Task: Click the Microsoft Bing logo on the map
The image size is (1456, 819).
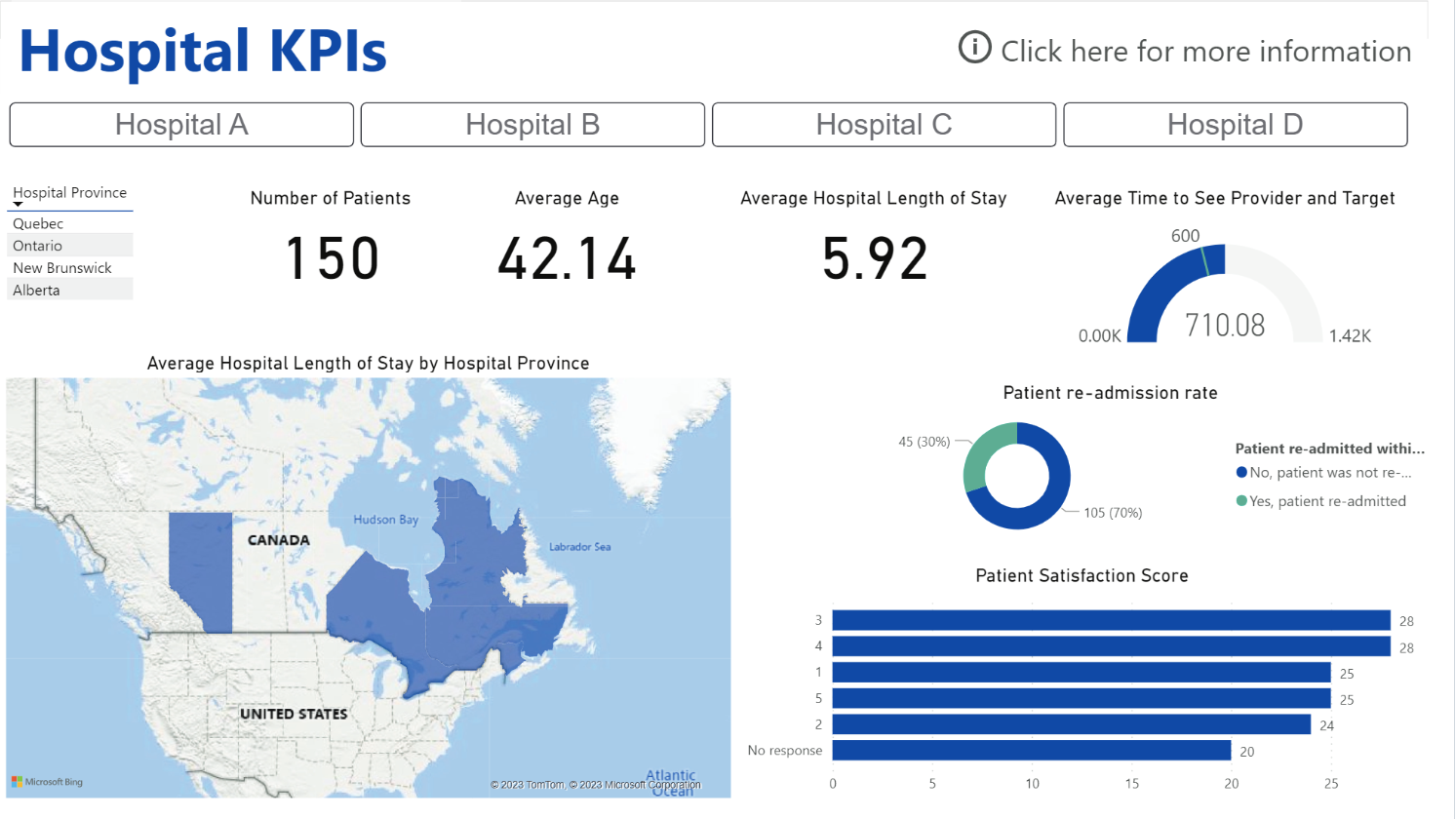Action: click(x=47, y=782)
